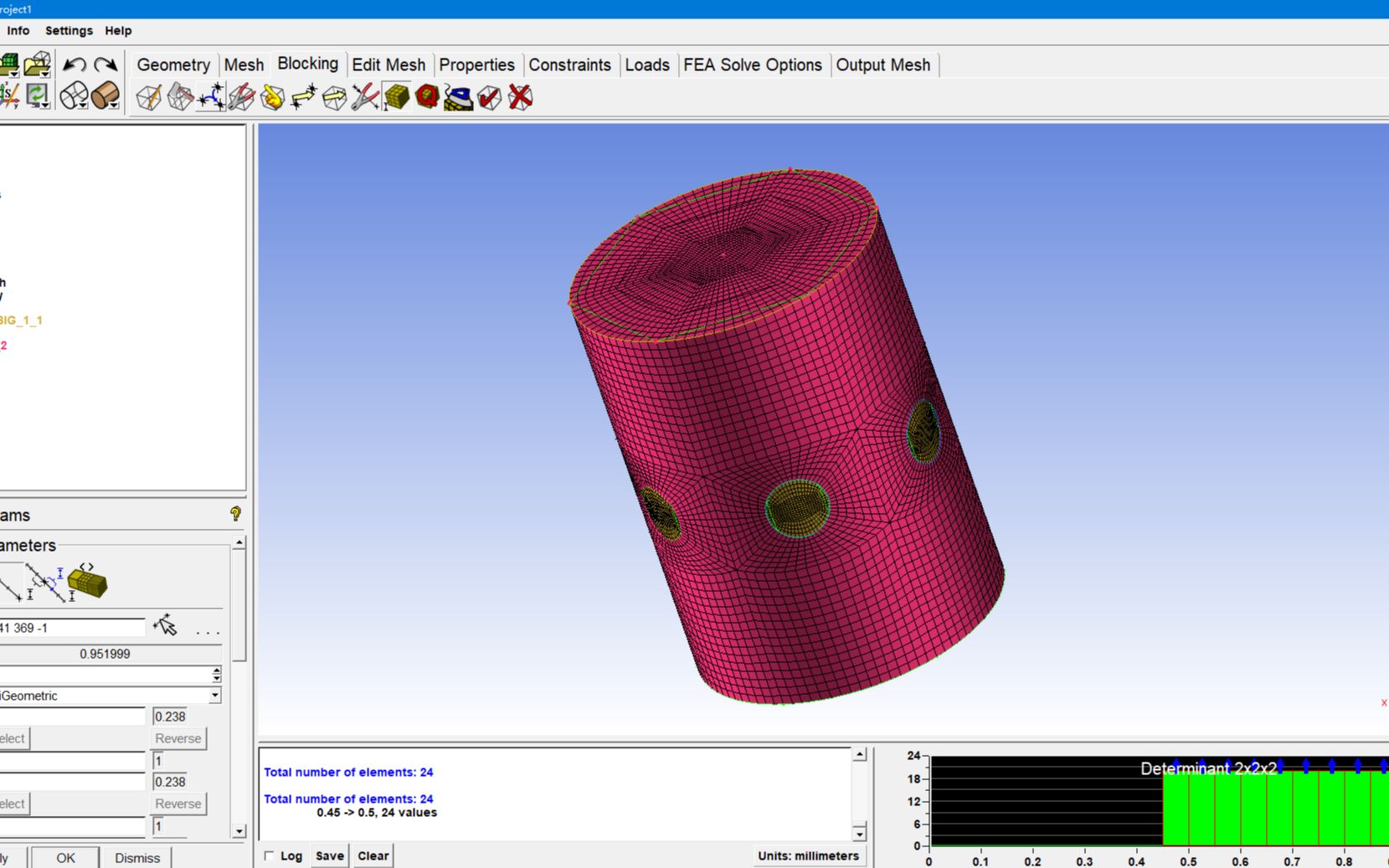This screenshot has width=1389, height=868.
Task: Open the Constraints tab
Action: 570,64
